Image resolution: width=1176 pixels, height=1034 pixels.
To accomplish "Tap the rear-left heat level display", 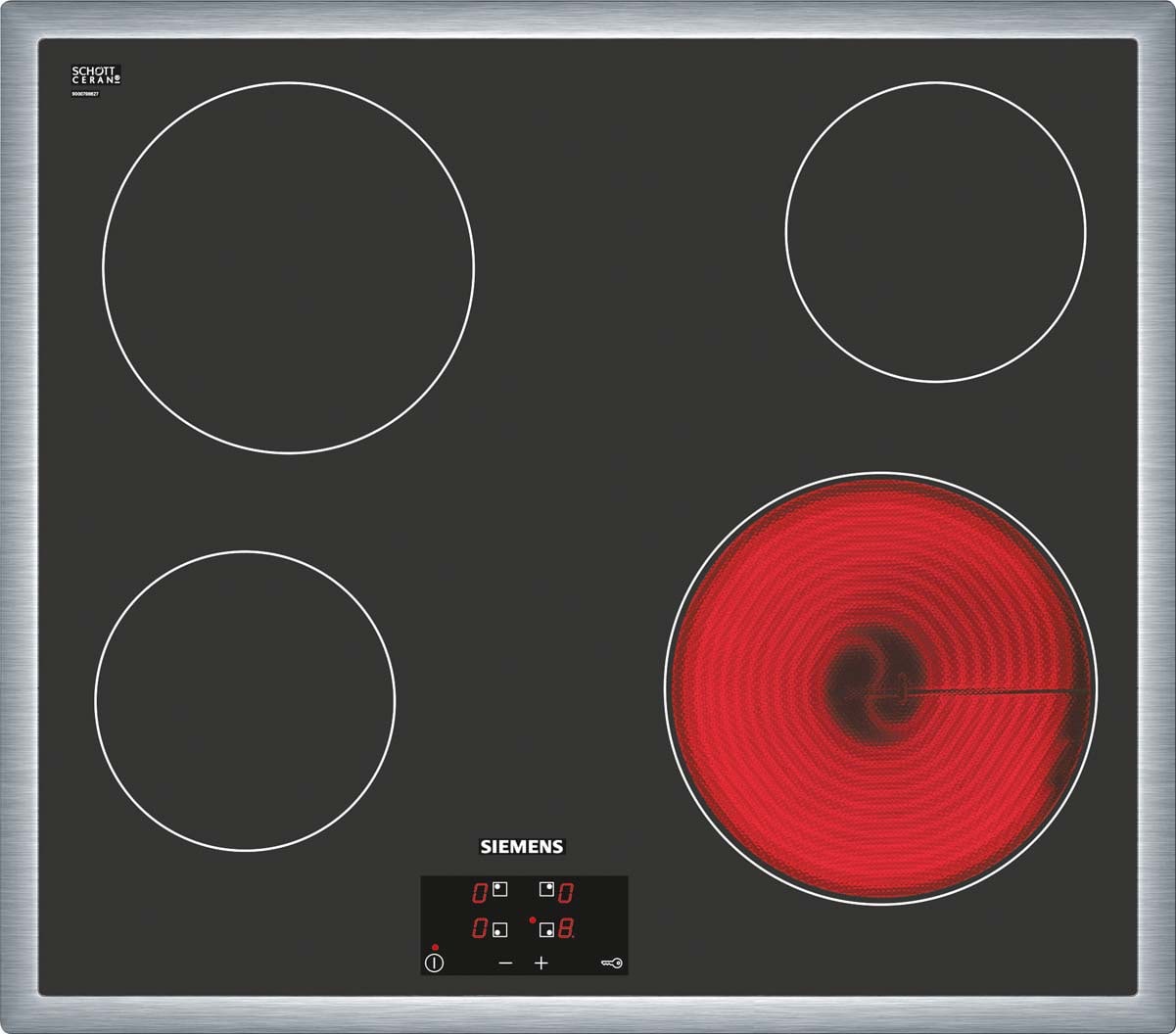I will 480,892.
